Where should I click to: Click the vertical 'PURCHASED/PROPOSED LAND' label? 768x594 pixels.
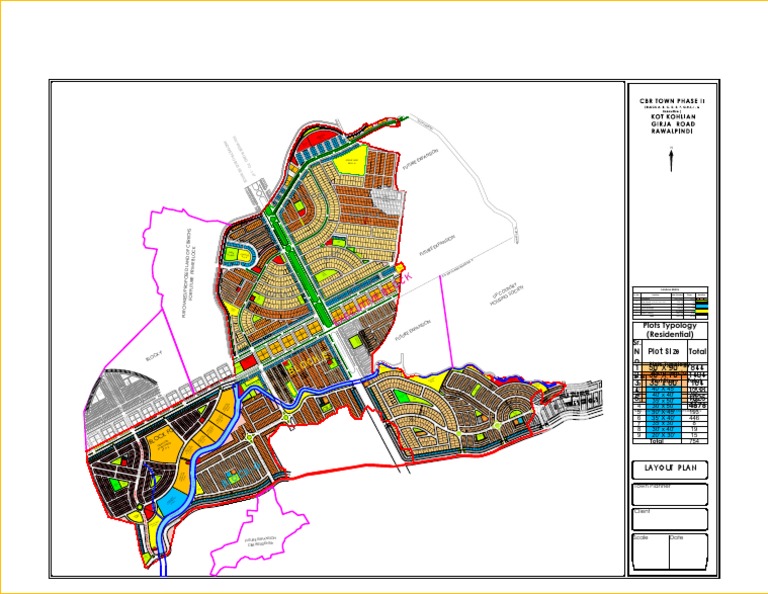tap(188, 273)
